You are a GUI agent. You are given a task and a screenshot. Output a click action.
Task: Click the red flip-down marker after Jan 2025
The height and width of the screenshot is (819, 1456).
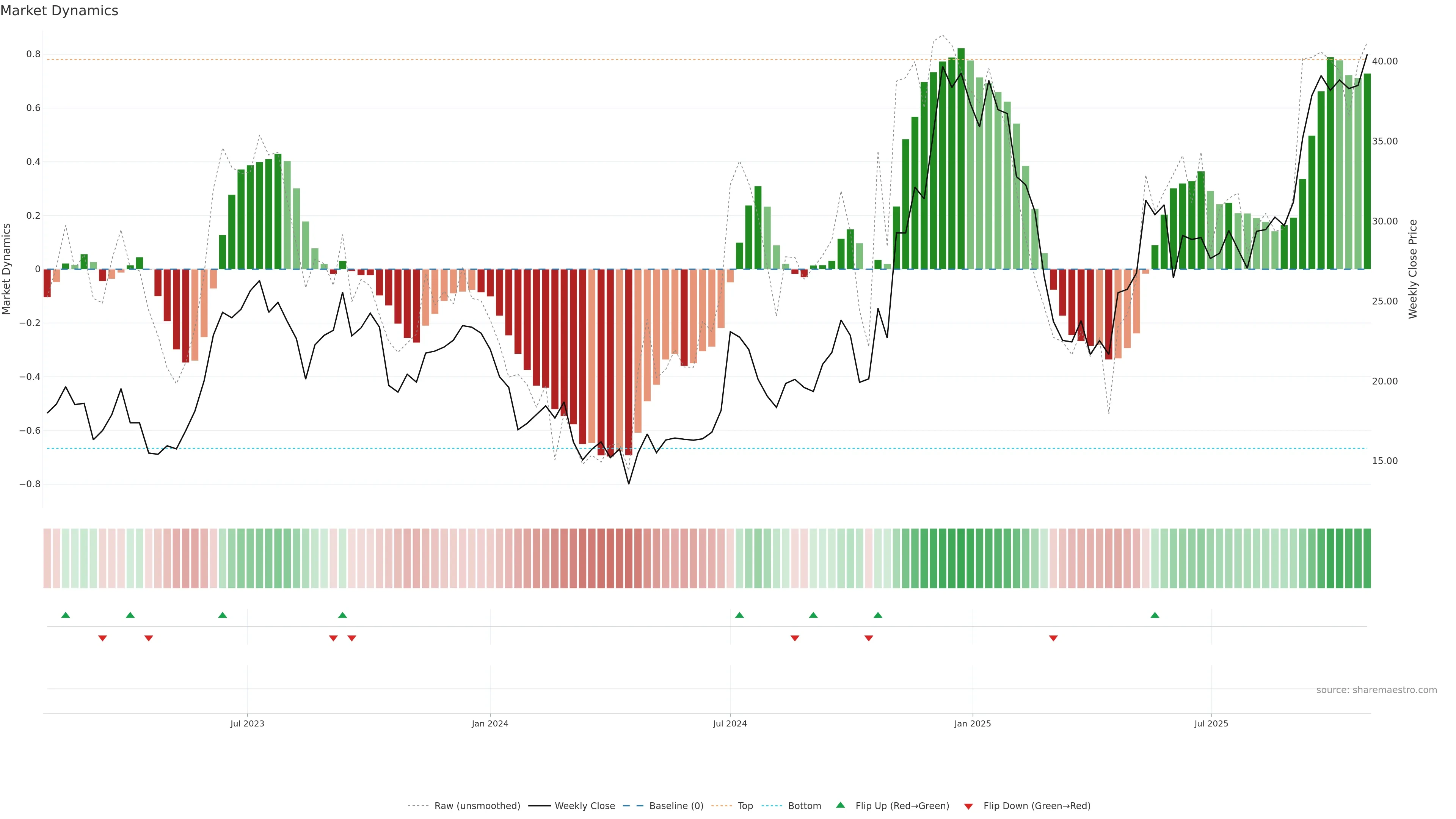tap(1053, 638)
